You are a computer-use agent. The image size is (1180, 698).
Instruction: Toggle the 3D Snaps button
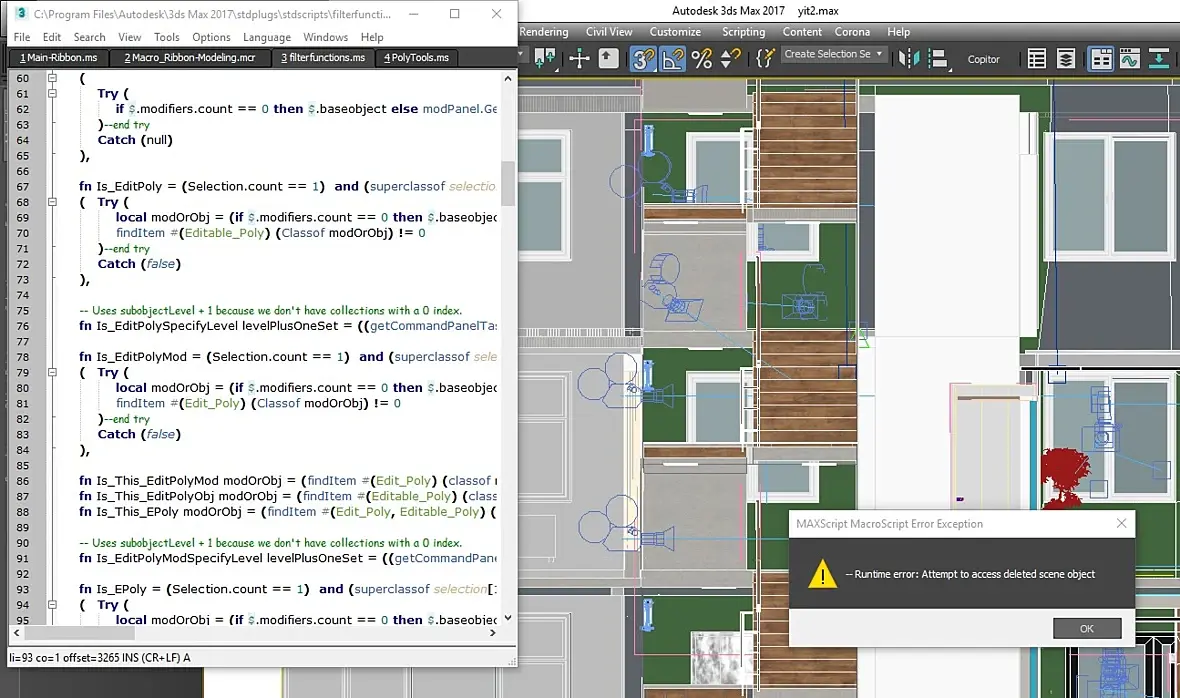pyautogui.click(x=643, y=59)
